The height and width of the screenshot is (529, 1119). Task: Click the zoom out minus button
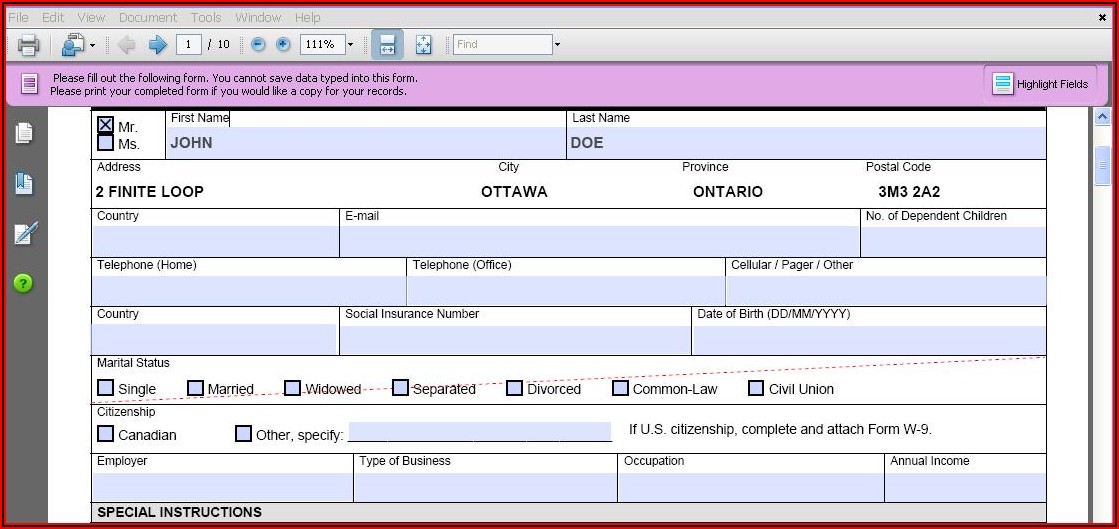click(258, 45)
